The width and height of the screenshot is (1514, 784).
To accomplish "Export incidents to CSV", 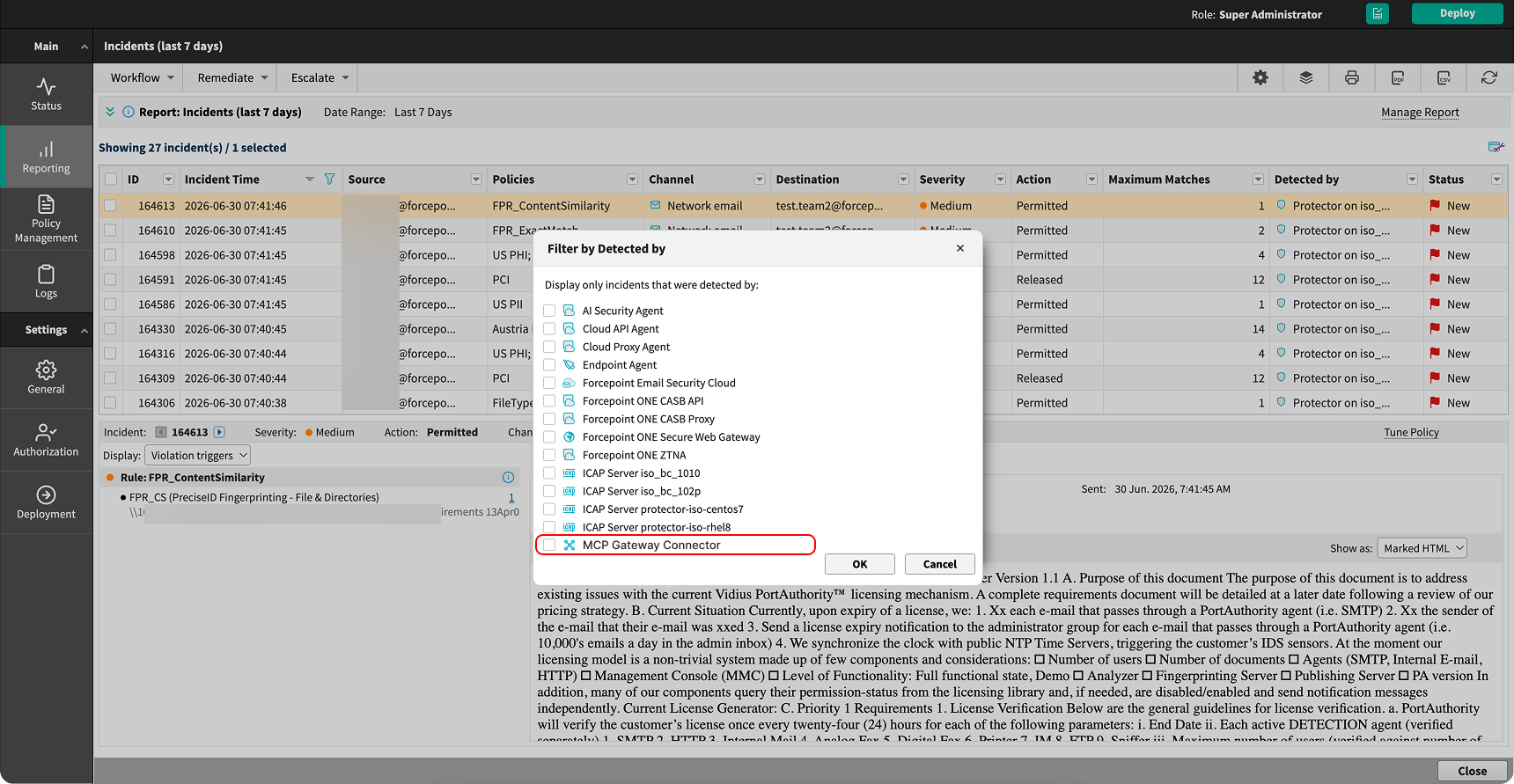I will tap(1444, 77).
